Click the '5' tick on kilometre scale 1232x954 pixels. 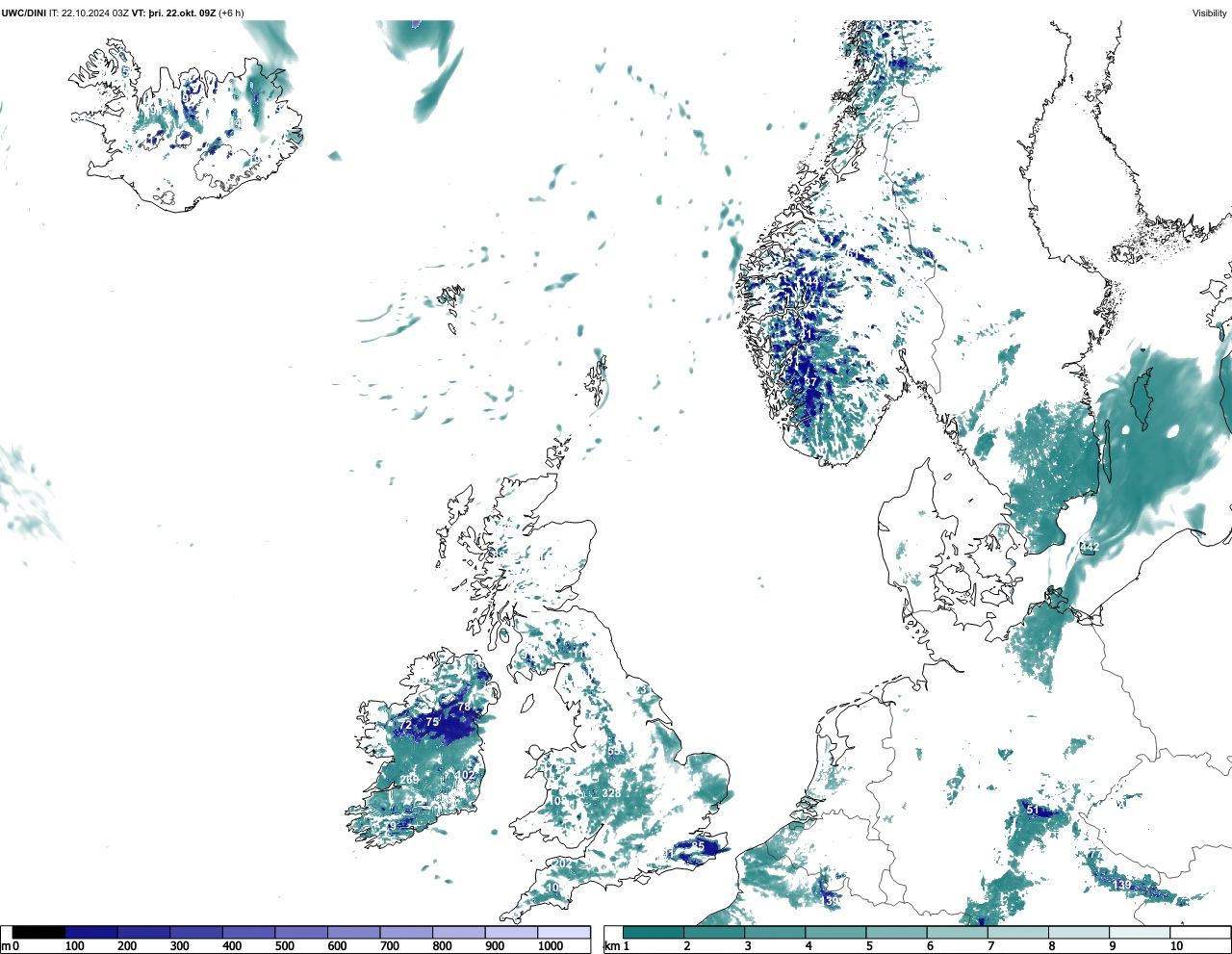869,946
